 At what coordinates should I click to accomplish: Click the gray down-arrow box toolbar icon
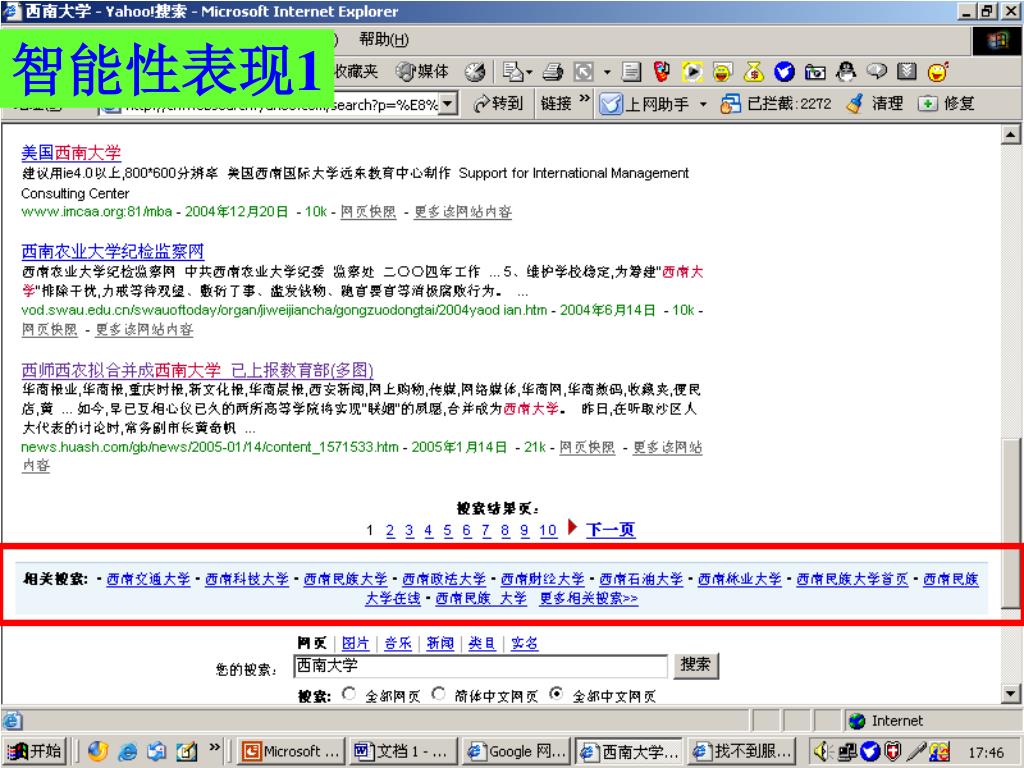click(906, 71)
